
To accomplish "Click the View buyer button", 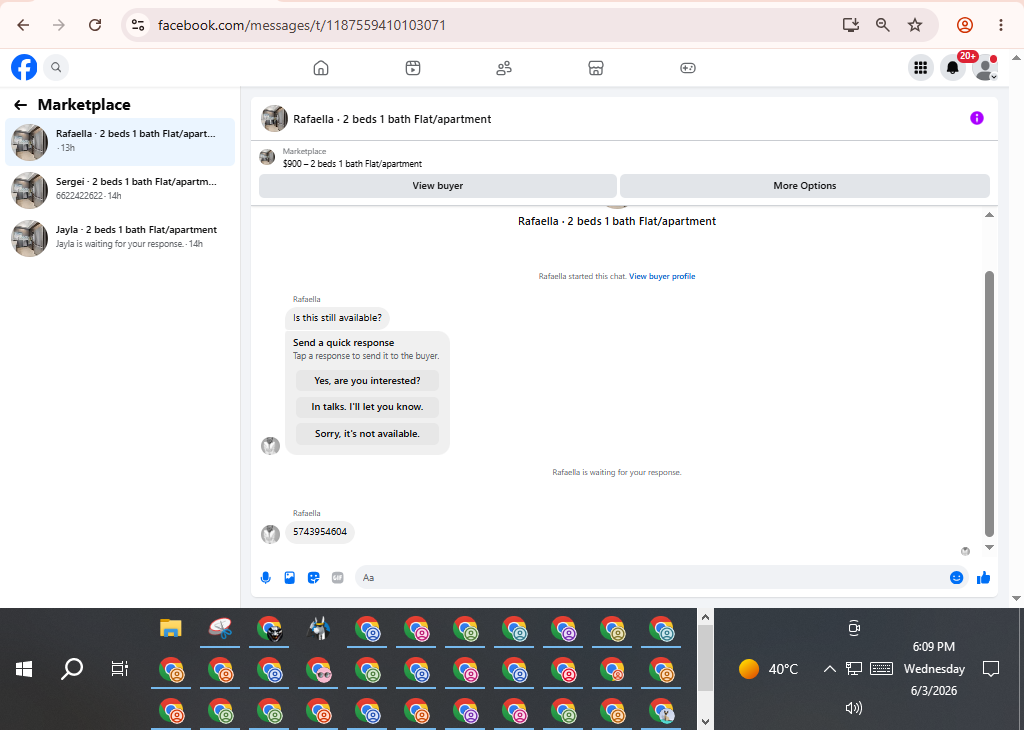I will [x=438, y=185].
